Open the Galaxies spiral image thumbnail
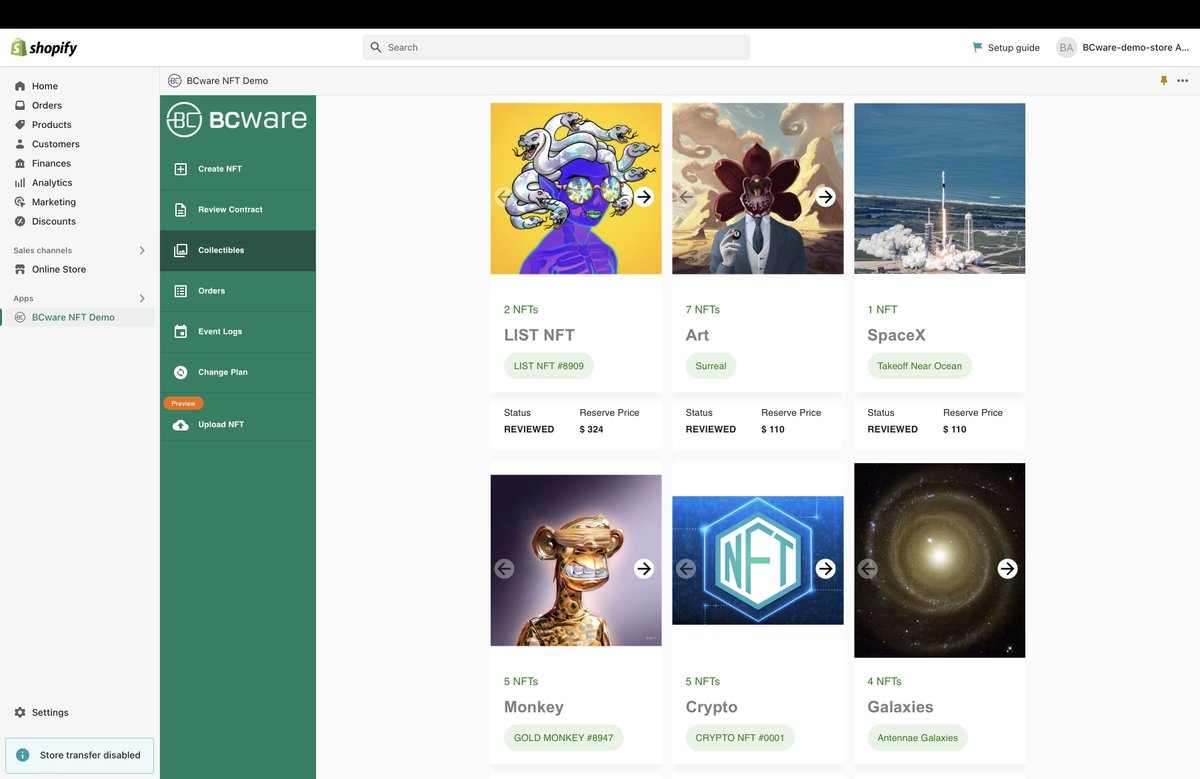1200x779 pixels. (939, 560)
